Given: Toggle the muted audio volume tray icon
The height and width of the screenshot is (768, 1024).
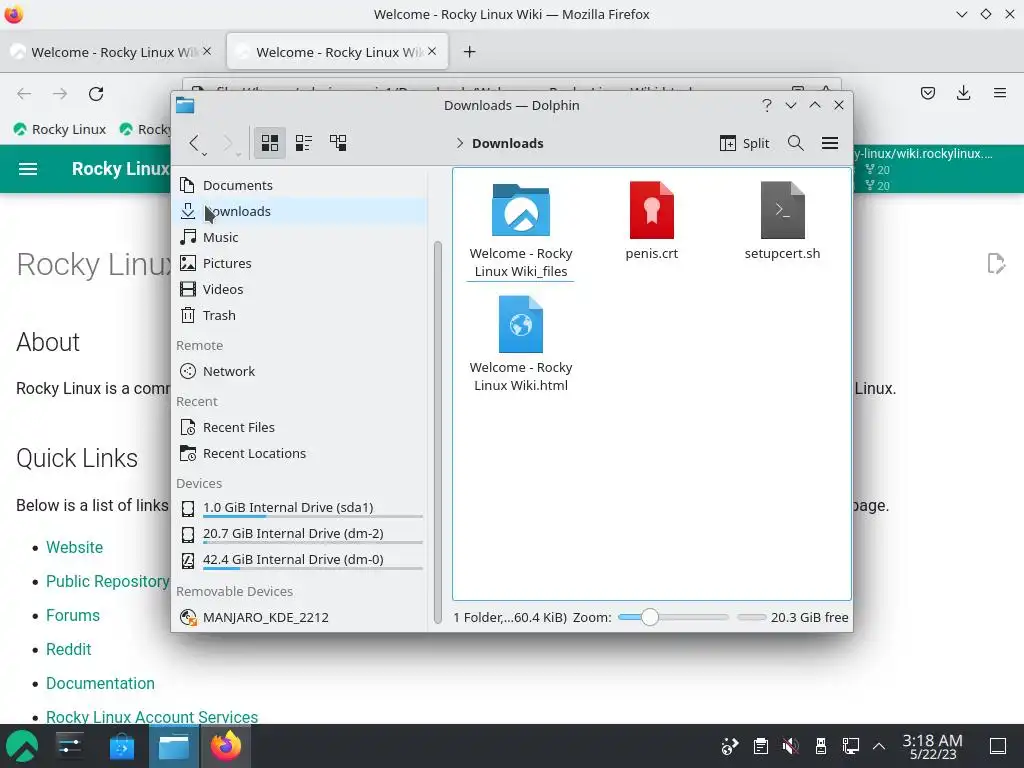Looking at the screenshot, I should click(x=790, y=746).
